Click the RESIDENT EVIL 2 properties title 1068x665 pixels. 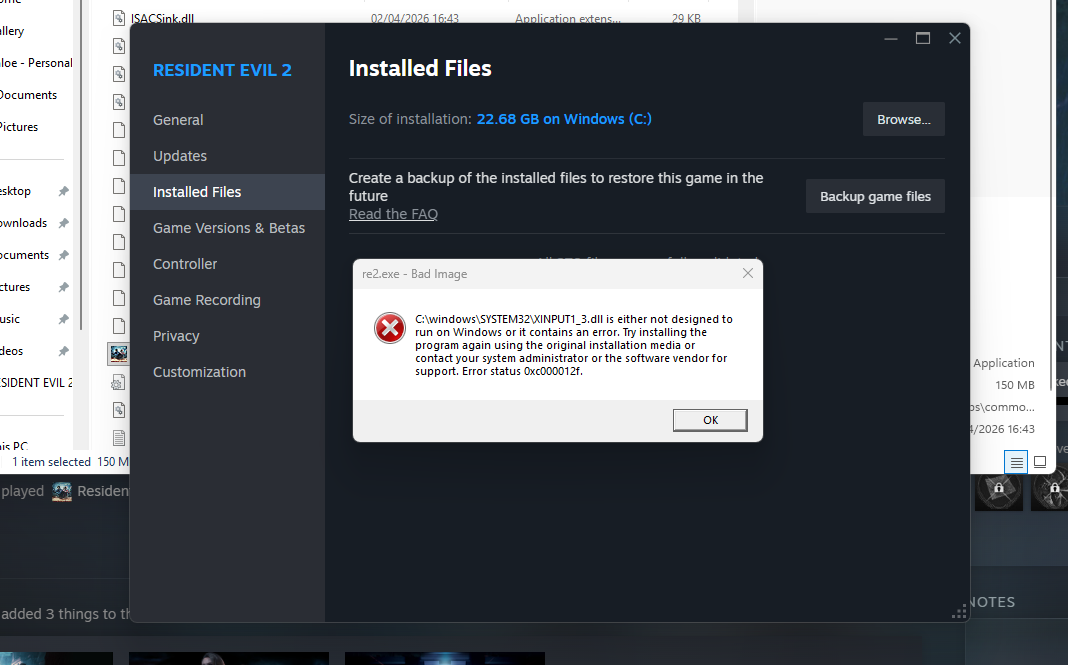222,70
